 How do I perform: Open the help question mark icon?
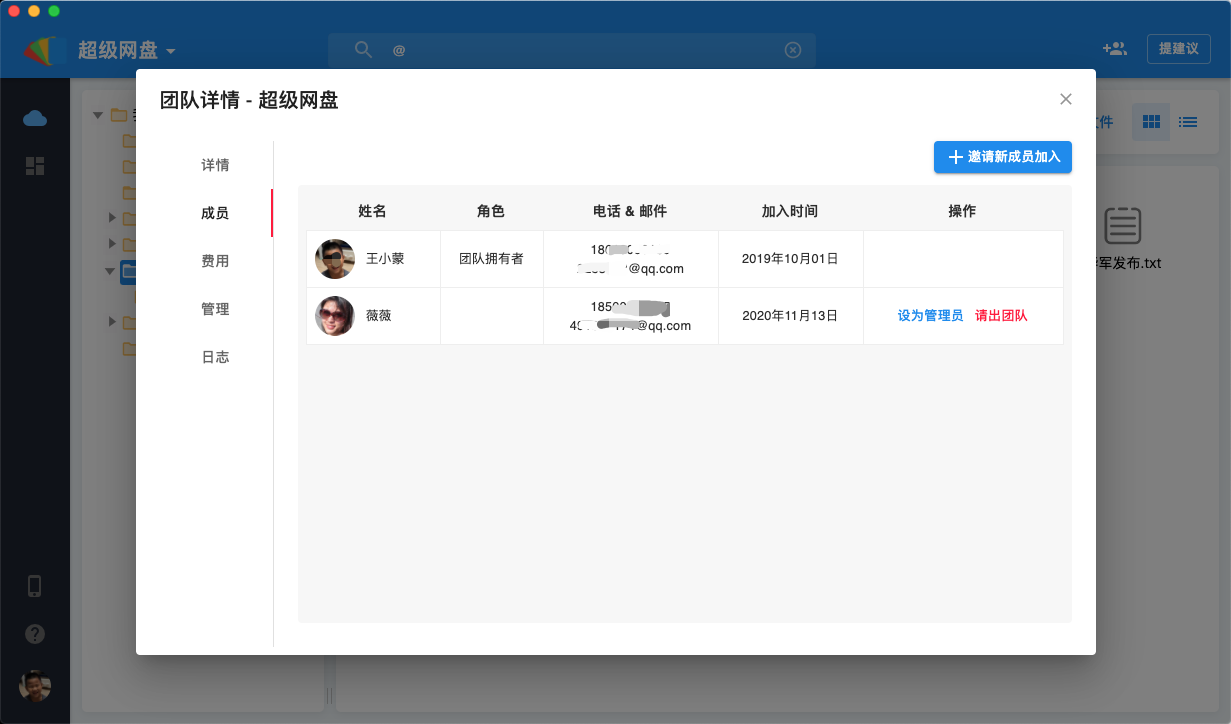(x=35, y=634)
